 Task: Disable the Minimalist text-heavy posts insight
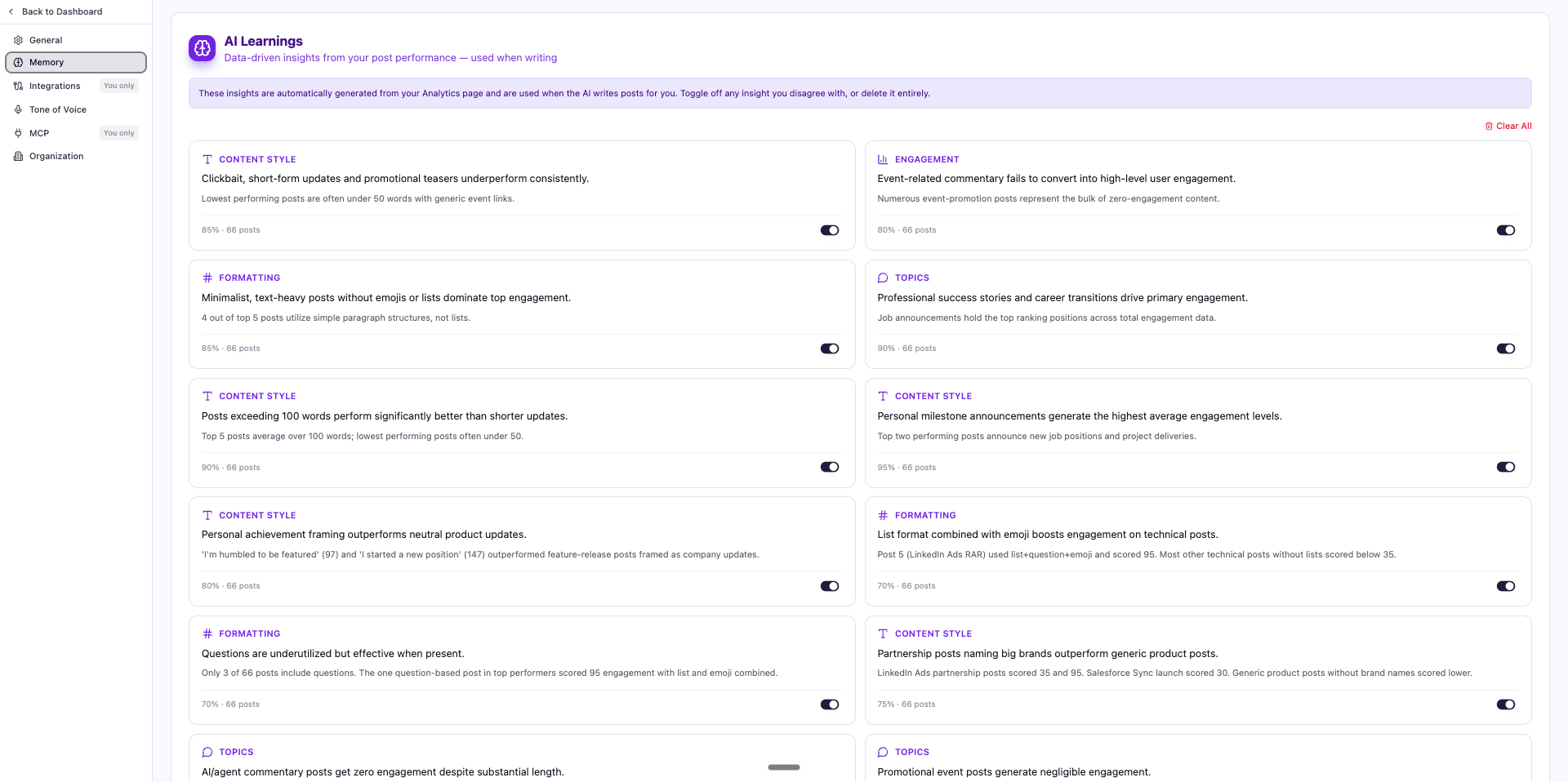(830, 349)
